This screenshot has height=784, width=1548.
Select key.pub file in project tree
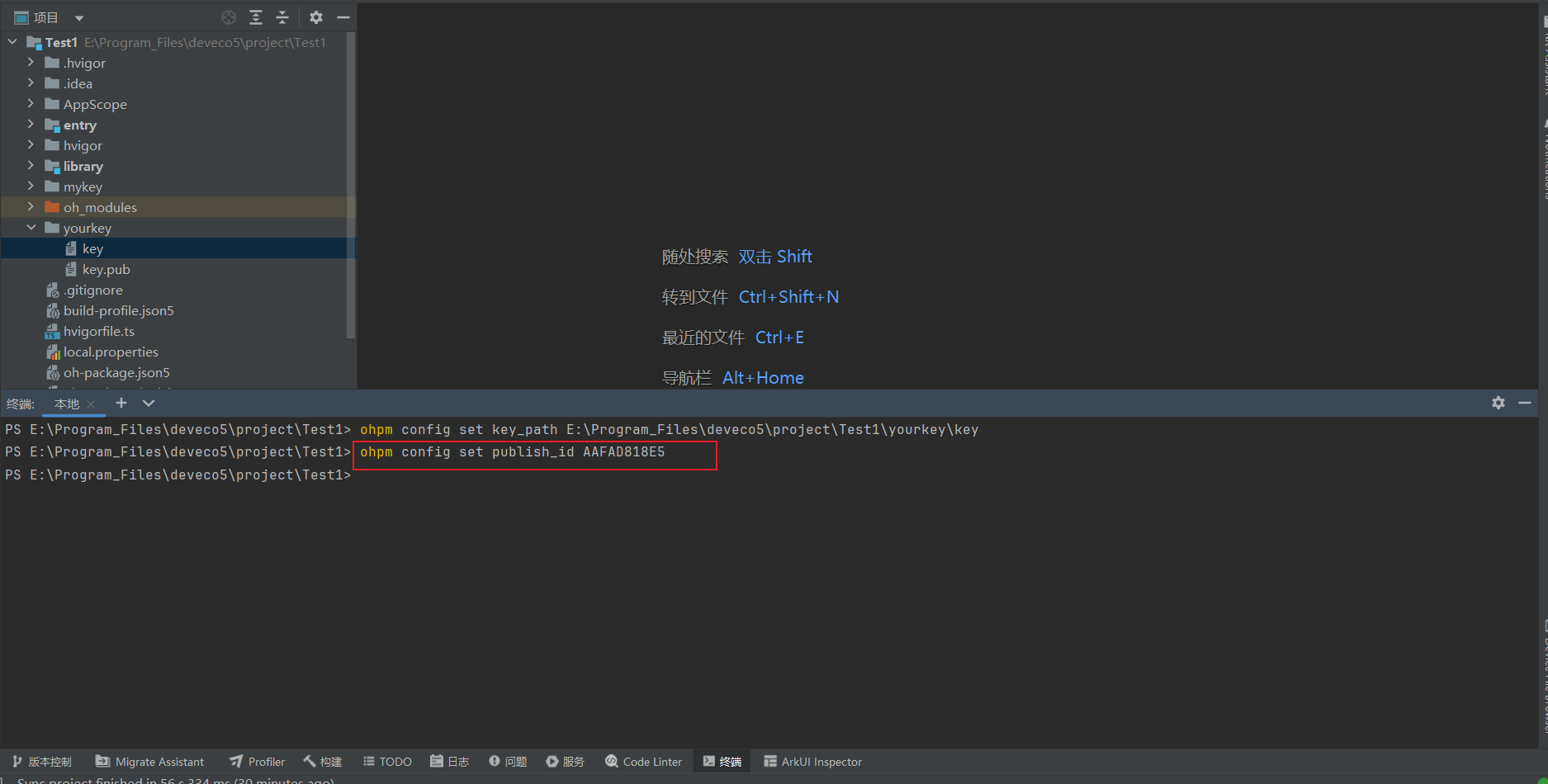point(106,270)
